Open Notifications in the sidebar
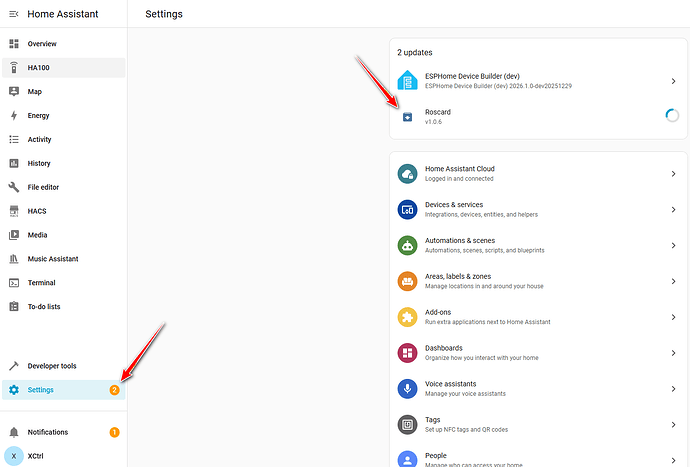Image resolution: width=690 pixels, height=467 pixels. pos(48,432)
